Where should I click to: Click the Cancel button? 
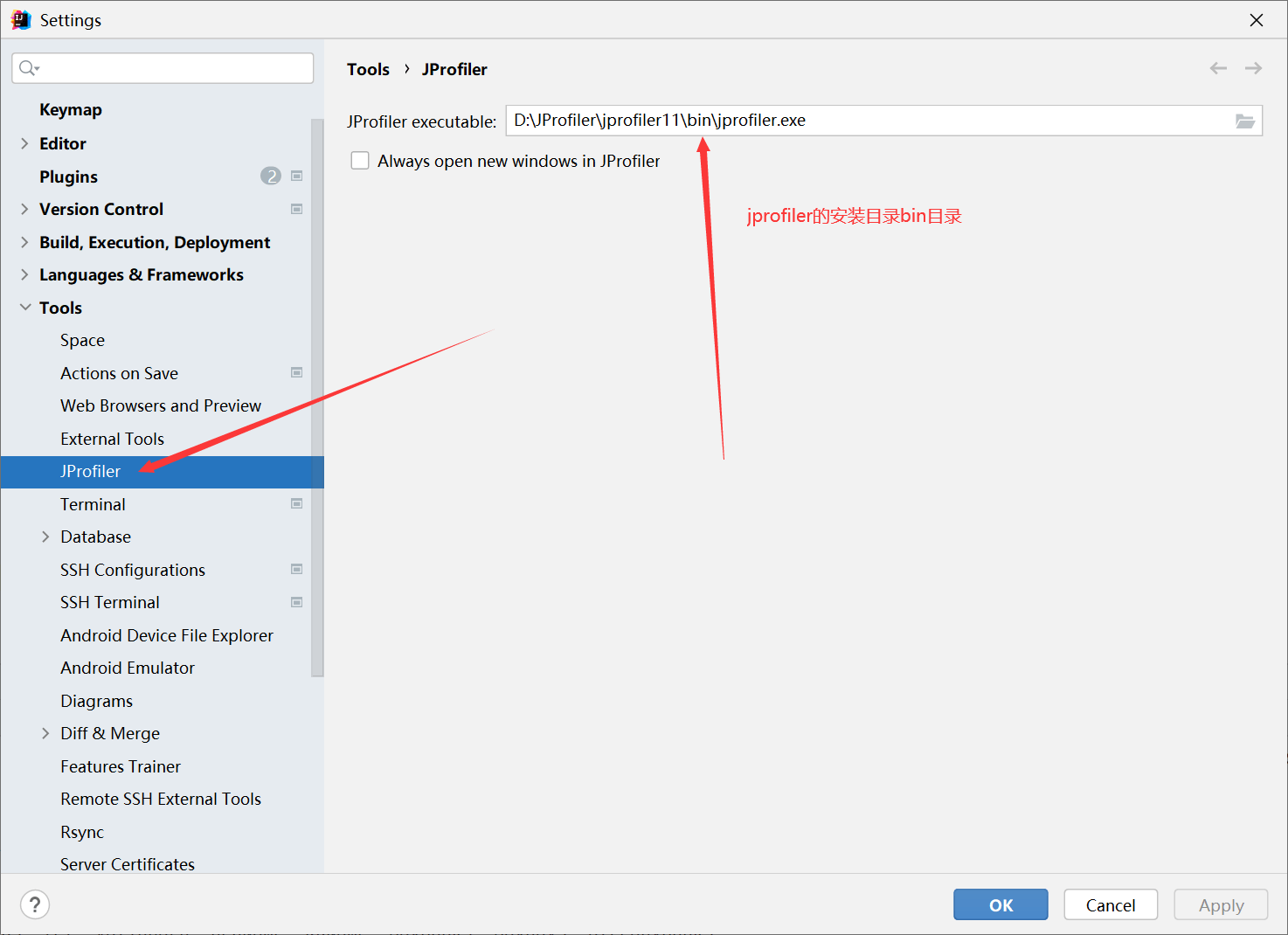point(1111,904)
